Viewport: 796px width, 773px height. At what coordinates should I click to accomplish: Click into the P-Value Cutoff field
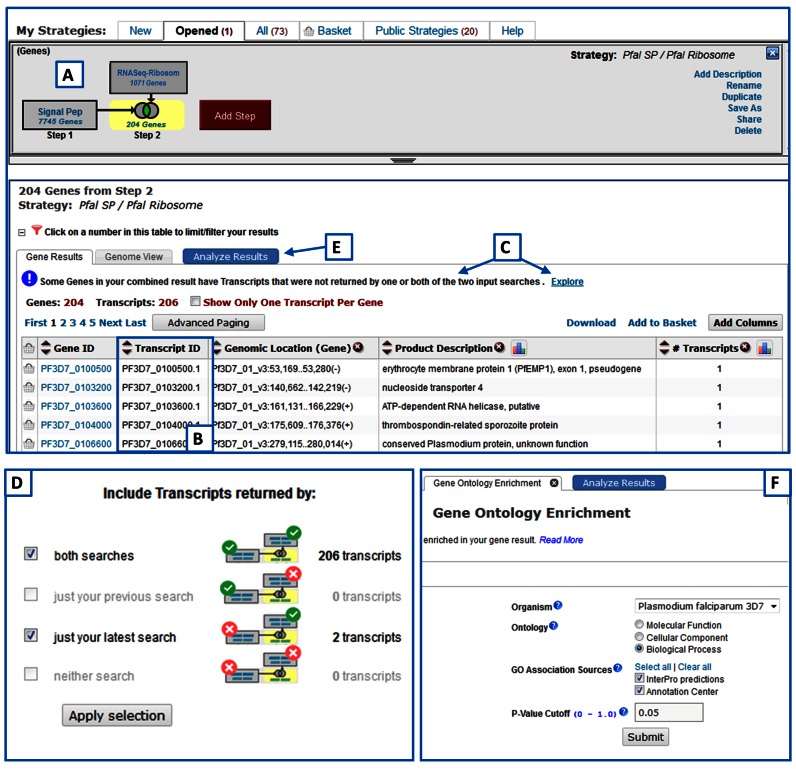[669, 712]
